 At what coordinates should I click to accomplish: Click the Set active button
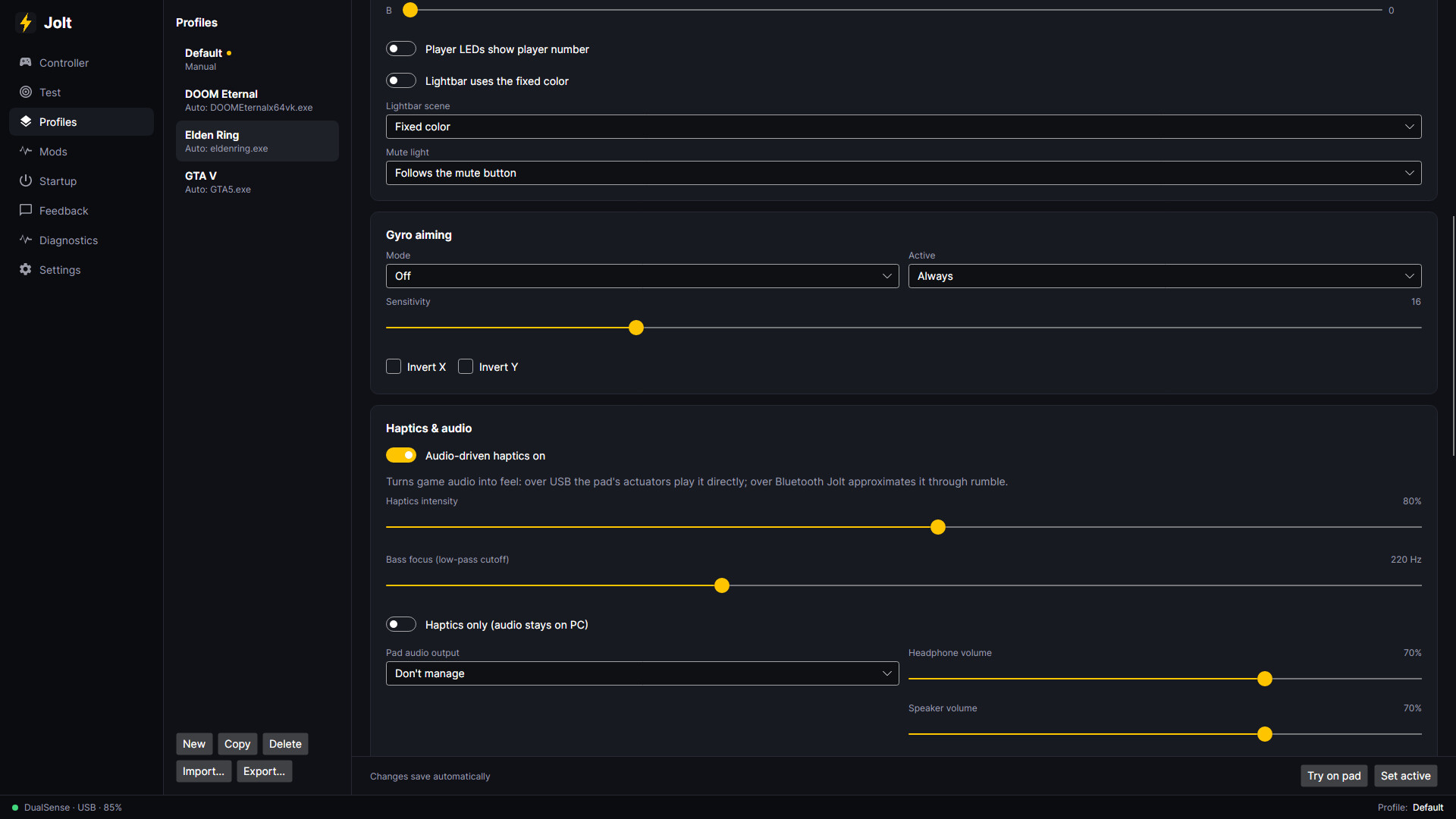(1405, 776)
